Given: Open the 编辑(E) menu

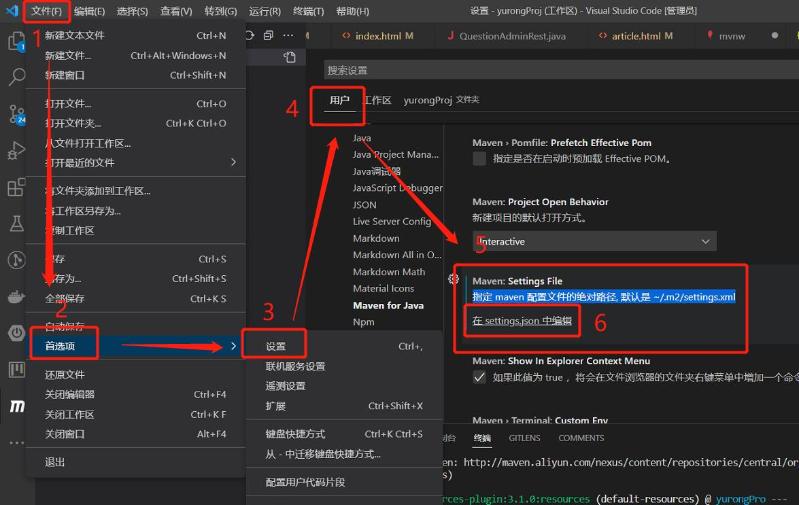Looking at the screenshot, I should click(89, 11).
